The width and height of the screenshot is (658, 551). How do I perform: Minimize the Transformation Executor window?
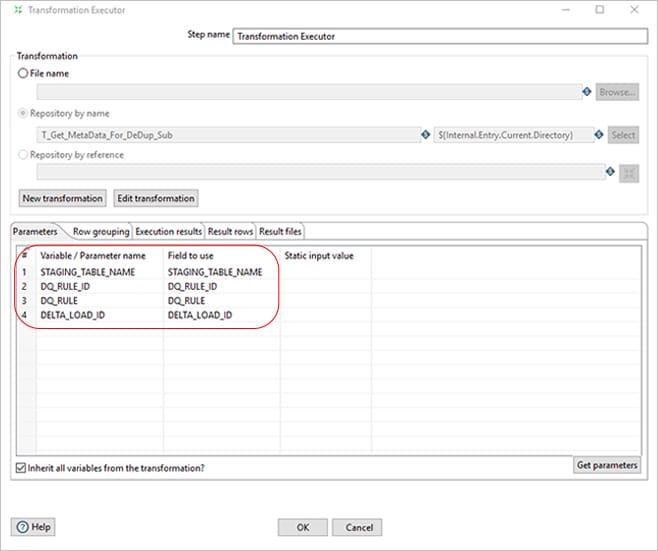(x=566, y=10)
